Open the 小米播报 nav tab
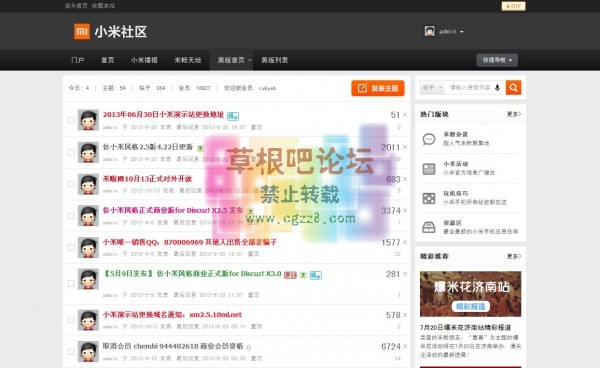This screenshot has height=368, width=600. (144, 60)
